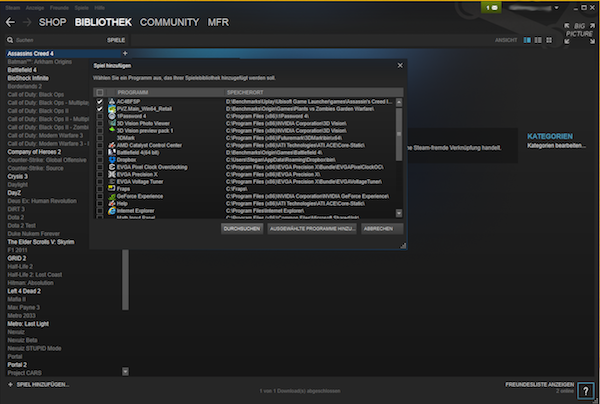Viewport: 600px width, 404px height.
Task: Click AUSGEWÄHLTE PROGRAMME HINZUFÜGEN button
Action: click(x=312, y=229)
